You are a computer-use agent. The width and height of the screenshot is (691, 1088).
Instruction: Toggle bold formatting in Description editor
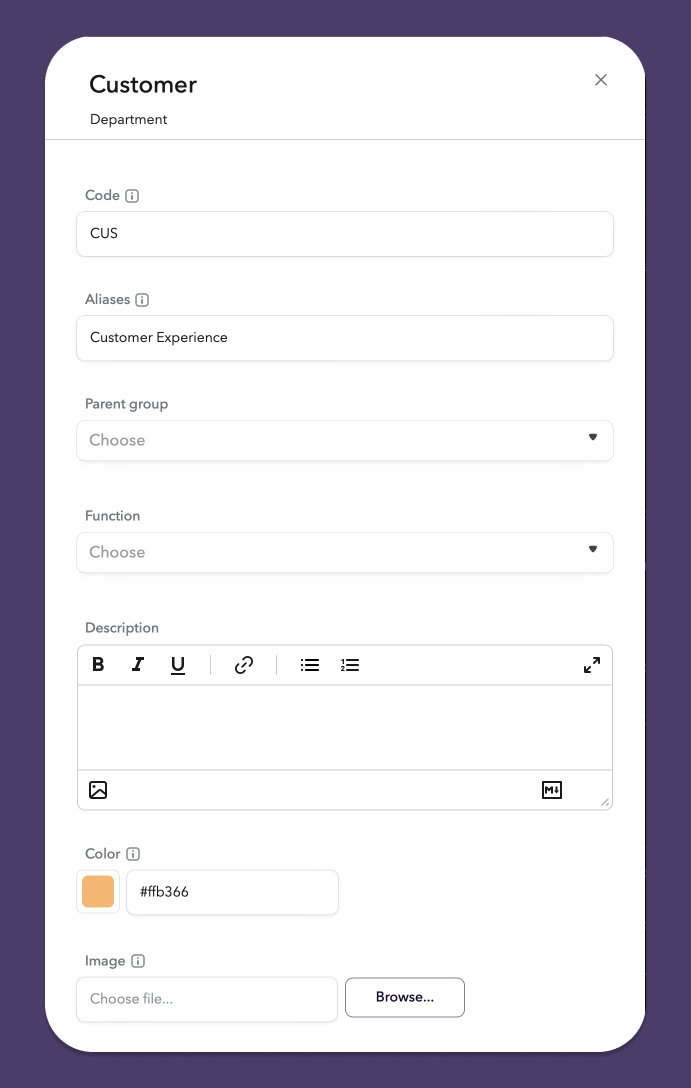point(98,665)
